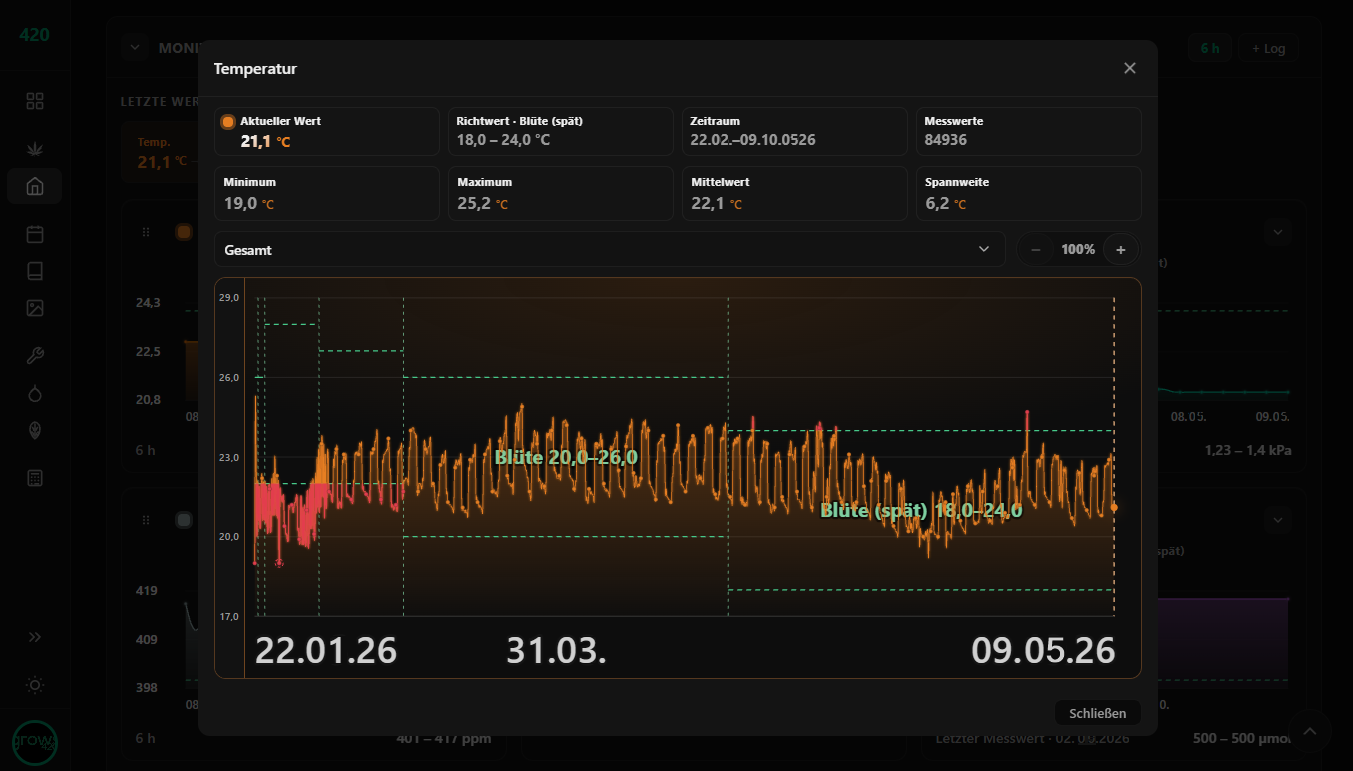Click the Mittelwert value 22,1 °C
The height and width of the screenshot is (771, 1353).
click(717, 204)
